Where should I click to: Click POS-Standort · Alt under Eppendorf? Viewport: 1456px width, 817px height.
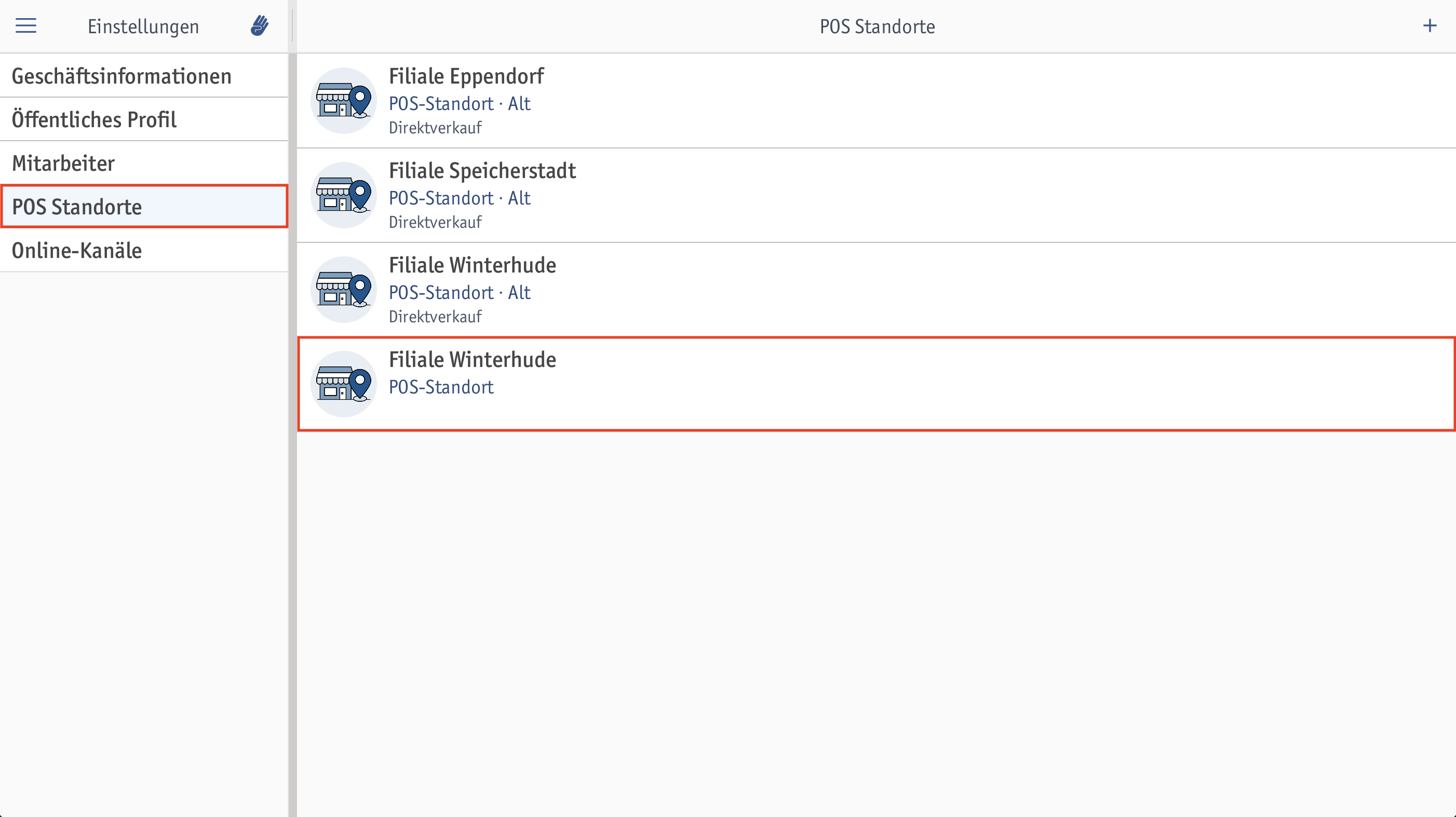460,103
